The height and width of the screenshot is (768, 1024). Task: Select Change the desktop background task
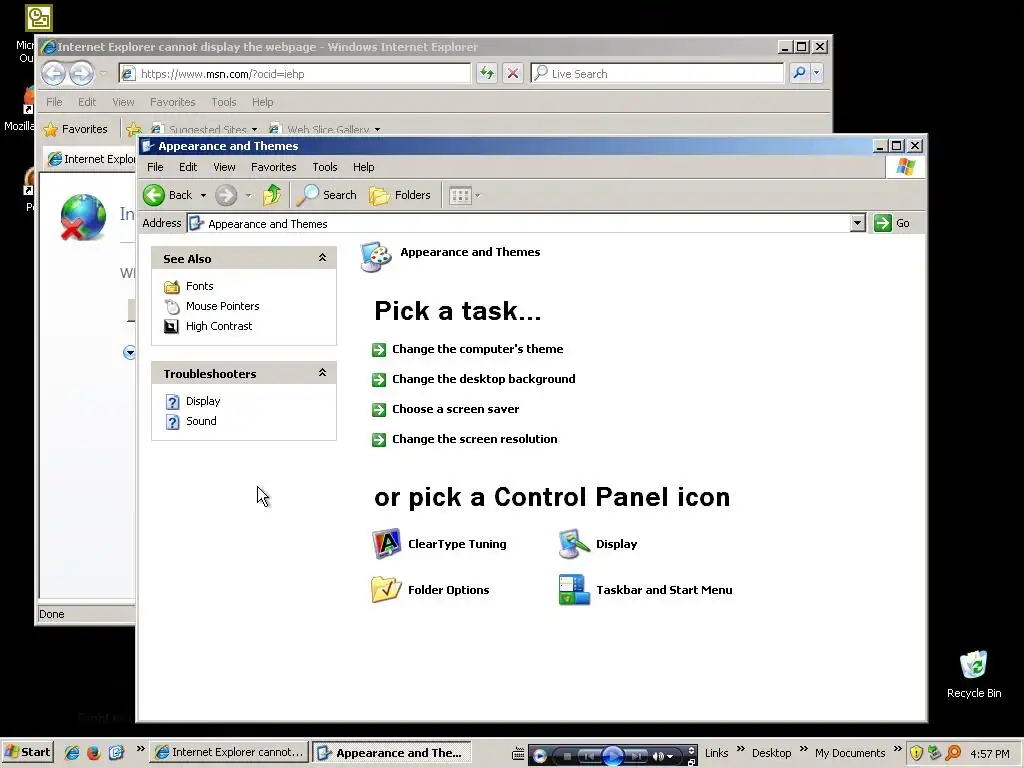pyautogui.click(x=483, y=379)
